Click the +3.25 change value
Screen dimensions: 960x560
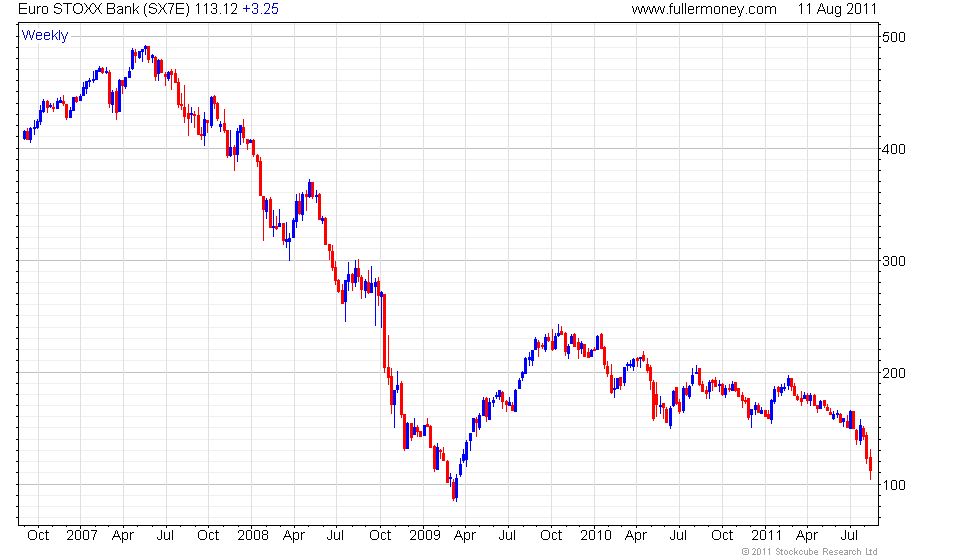(260, 9)
